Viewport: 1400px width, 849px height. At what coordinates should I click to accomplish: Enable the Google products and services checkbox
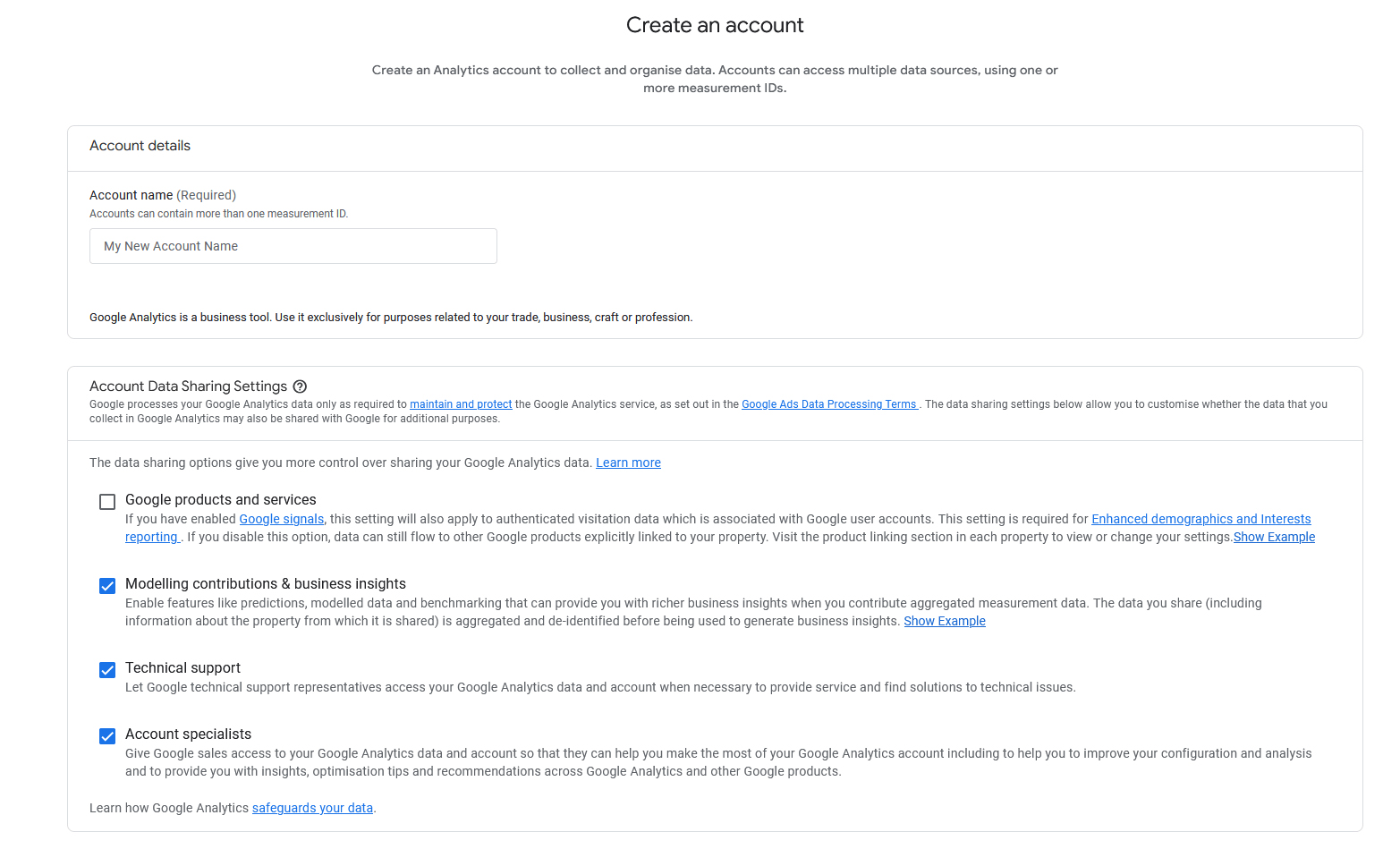point(107,501)
